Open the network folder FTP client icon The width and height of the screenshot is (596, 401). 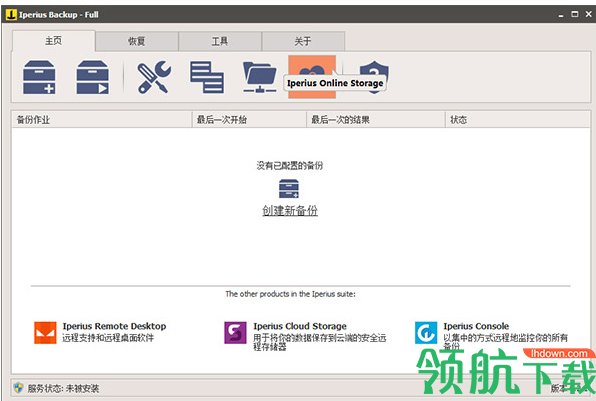(260, 77)
